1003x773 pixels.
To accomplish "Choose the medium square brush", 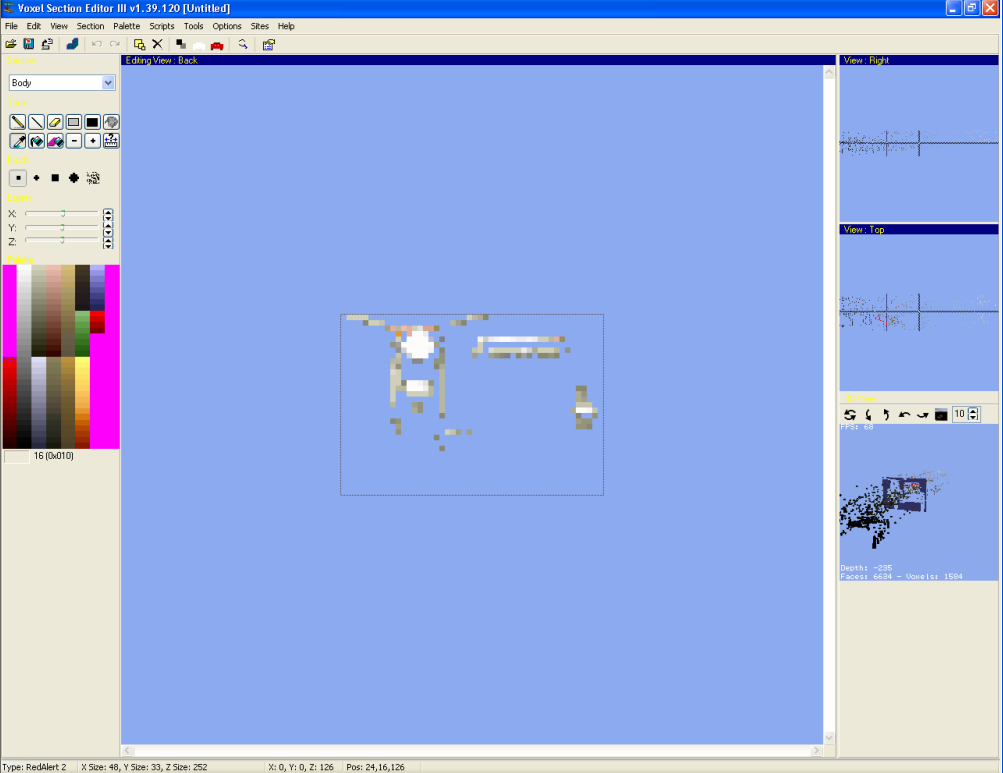I will click(55, 178).
